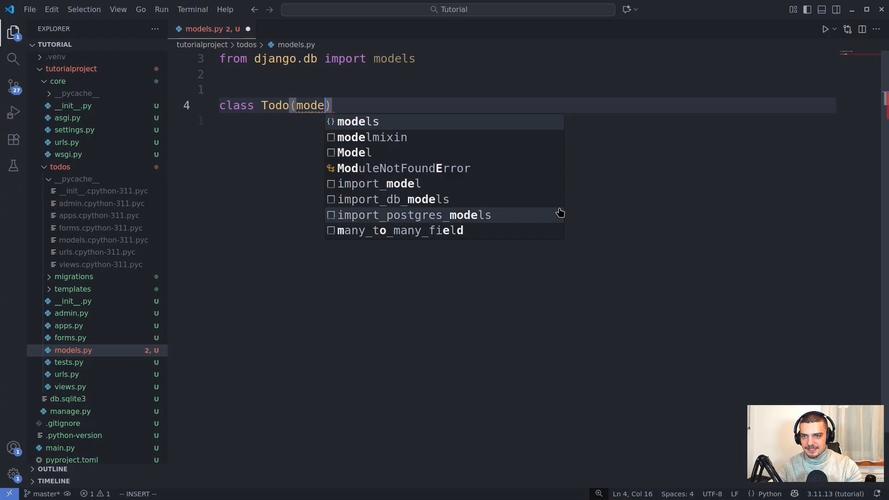889x500 pixels.
Task: Split the editor to the right
Action: coord(862,29)
